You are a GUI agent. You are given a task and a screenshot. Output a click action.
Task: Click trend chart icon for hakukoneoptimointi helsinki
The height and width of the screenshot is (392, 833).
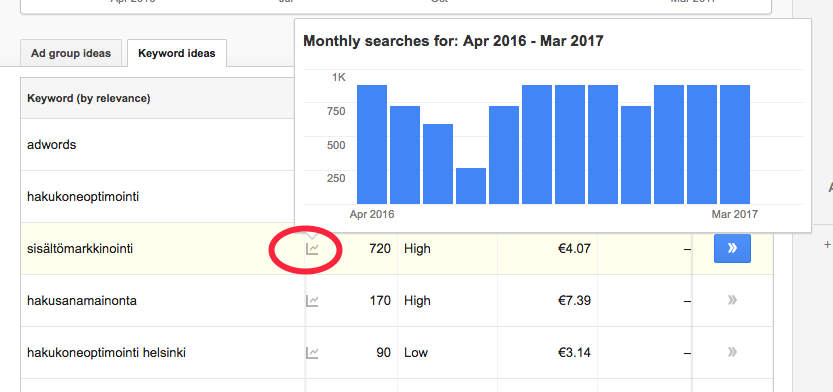[x=312, y=353]
